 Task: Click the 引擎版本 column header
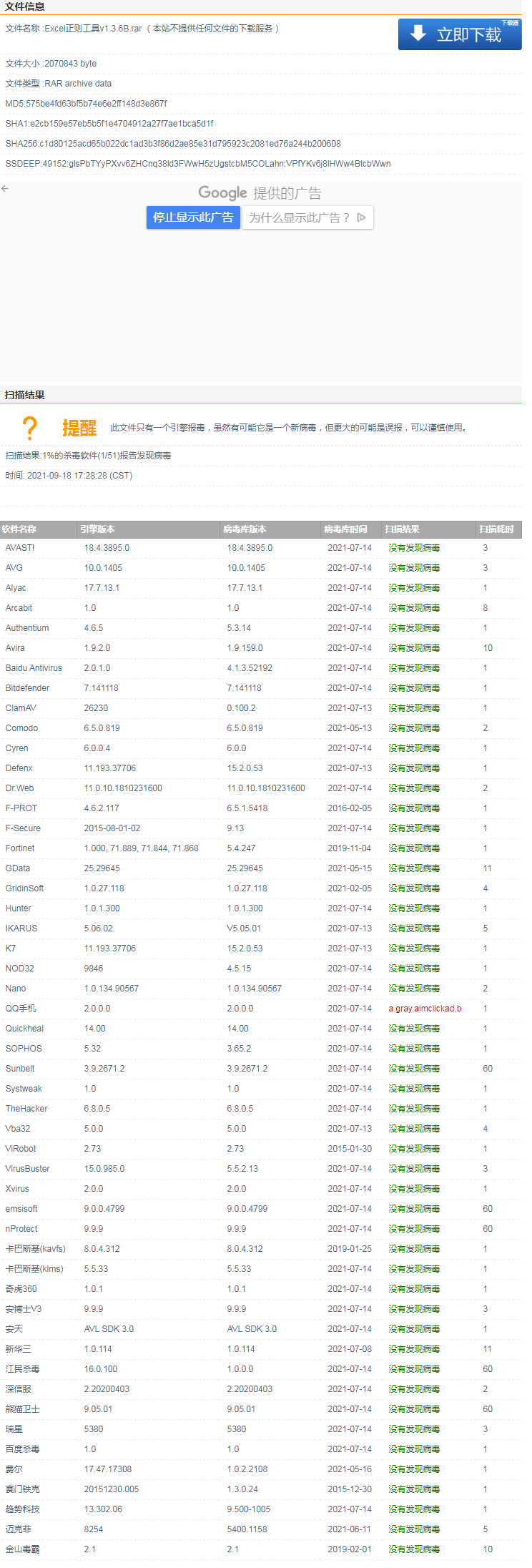[x=97, y=529]
